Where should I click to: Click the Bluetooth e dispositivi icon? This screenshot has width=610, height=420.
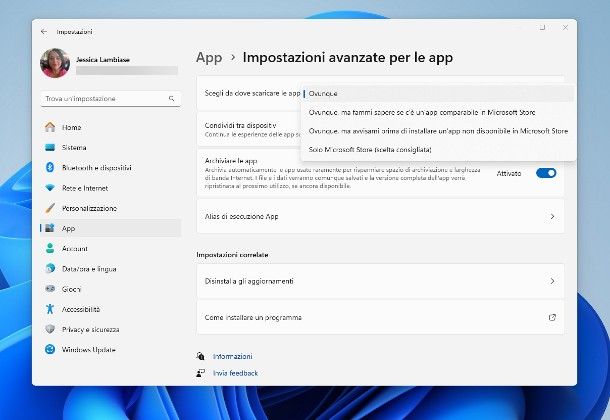[49, 168]
